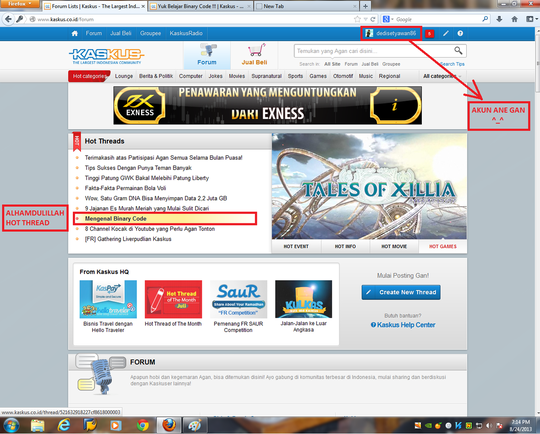The height and width of the screenshot is (434, 540).
Task: Open the HOT EVENT tab
Action: click(x=296, y=247)
